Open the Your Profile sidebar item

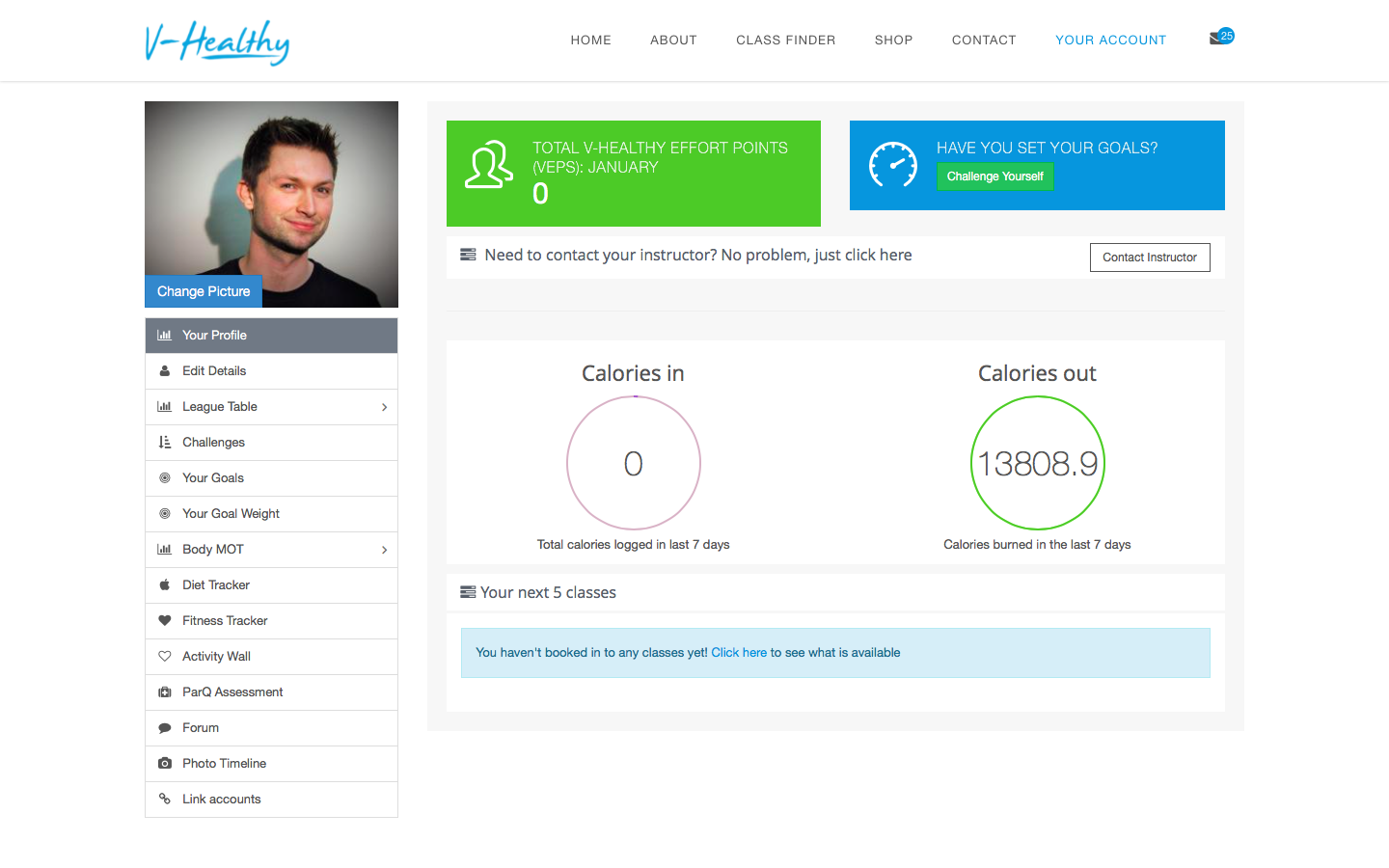tap(271, 336)
